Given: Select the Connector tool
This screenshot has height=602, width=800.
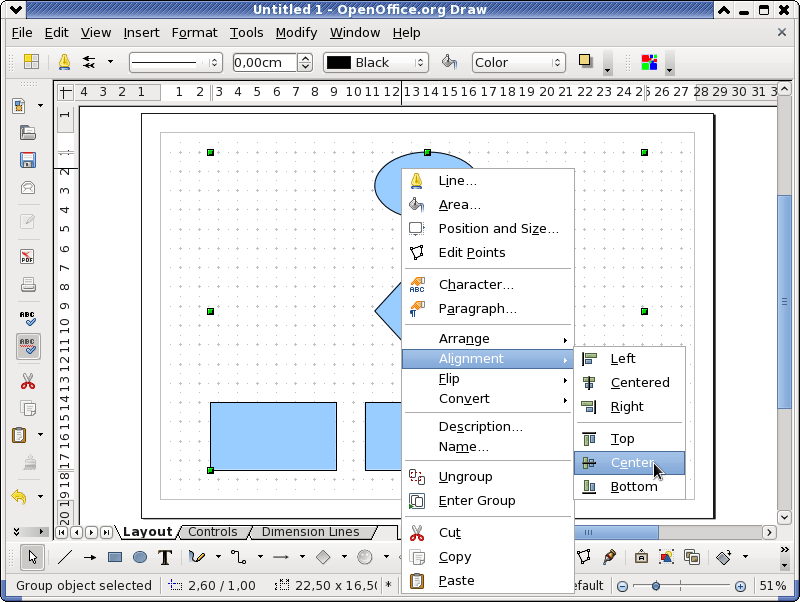Looking at the screenshot, I should click(x=238, y=557).
